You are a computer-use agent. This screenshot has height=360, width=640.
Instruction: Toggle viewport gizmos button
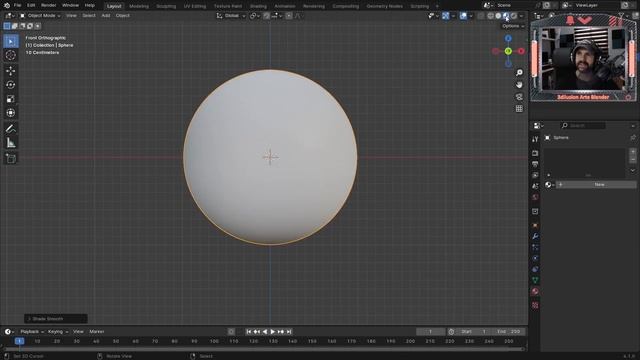[446, 16]
